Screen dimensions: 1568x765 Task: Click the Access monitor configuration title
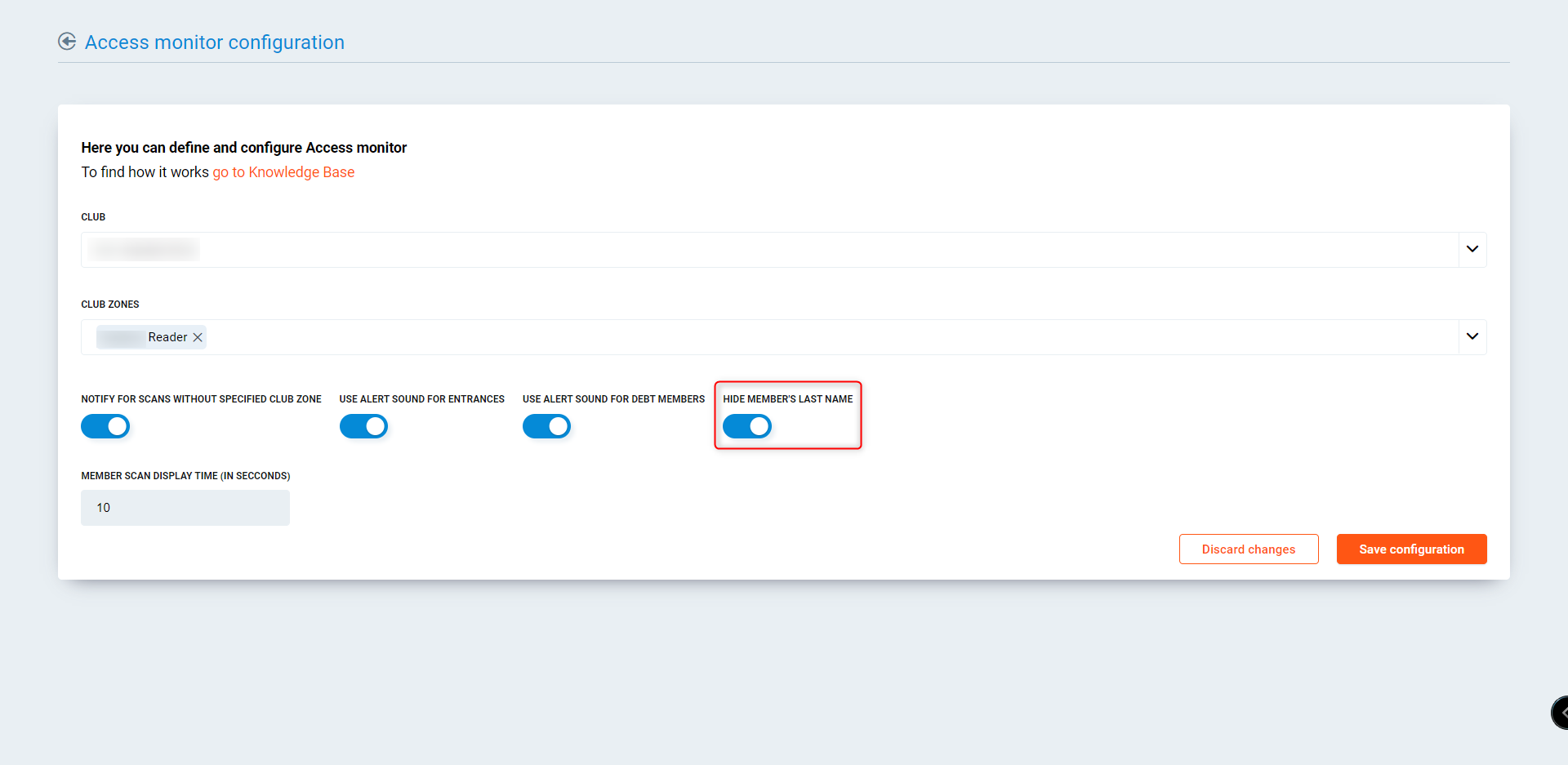pos(215,42)
